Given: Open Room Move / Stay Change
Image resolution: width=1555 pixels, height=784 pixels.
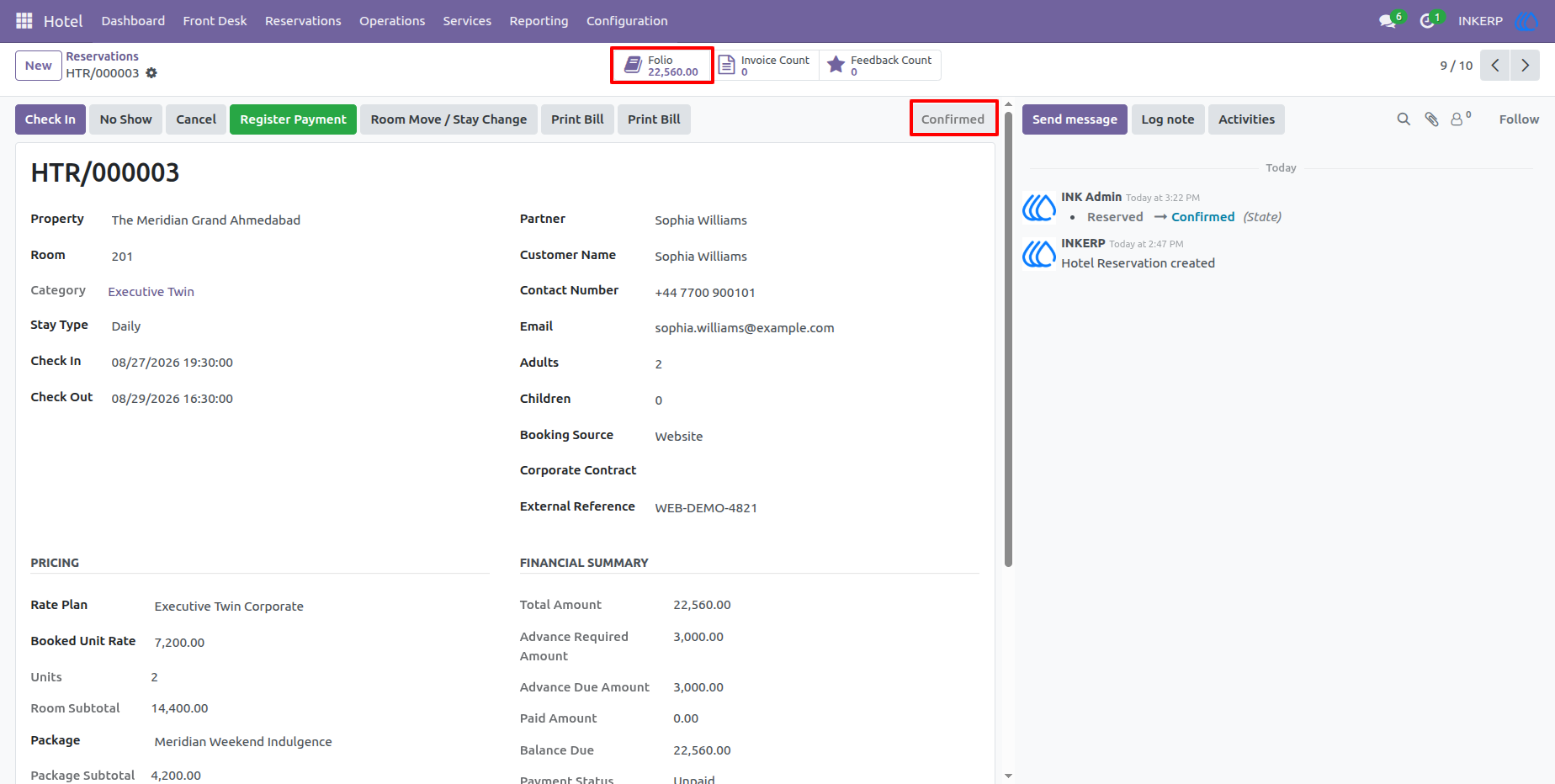Looking at the screenshot, I should tap(448, 119).
